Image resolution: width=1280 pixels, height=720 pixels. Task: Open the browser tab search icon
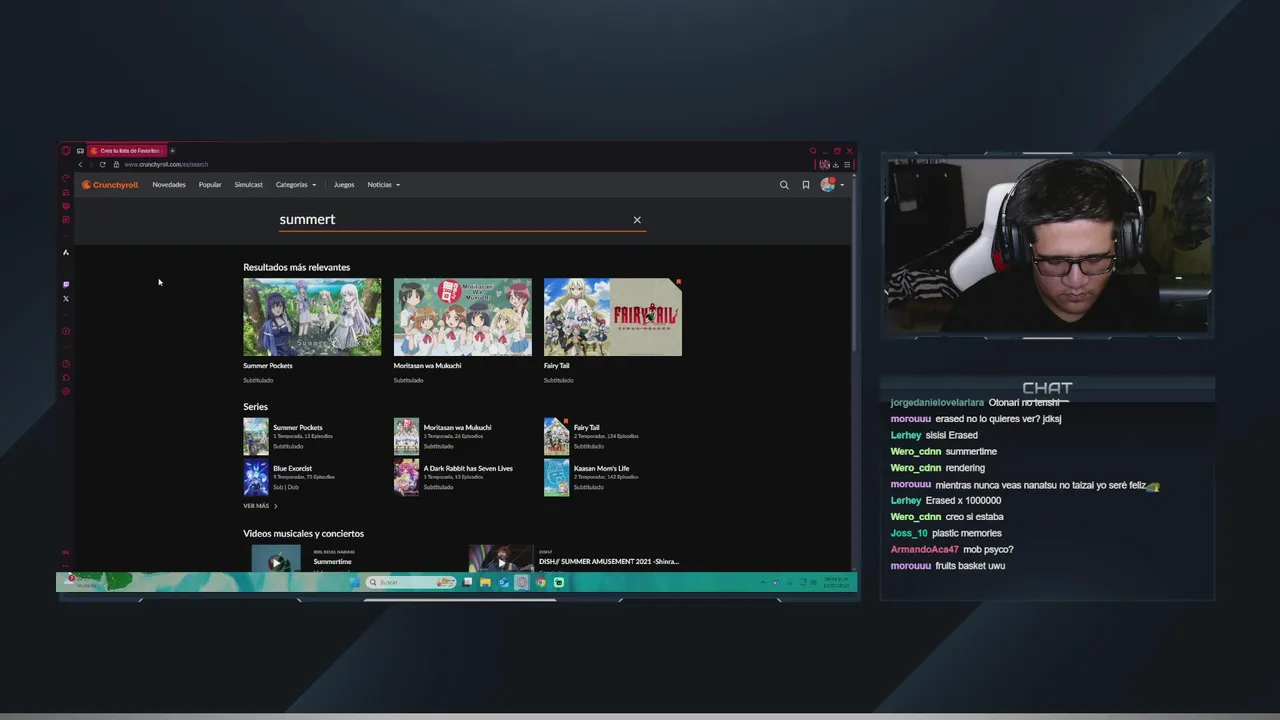coord(813,151)
